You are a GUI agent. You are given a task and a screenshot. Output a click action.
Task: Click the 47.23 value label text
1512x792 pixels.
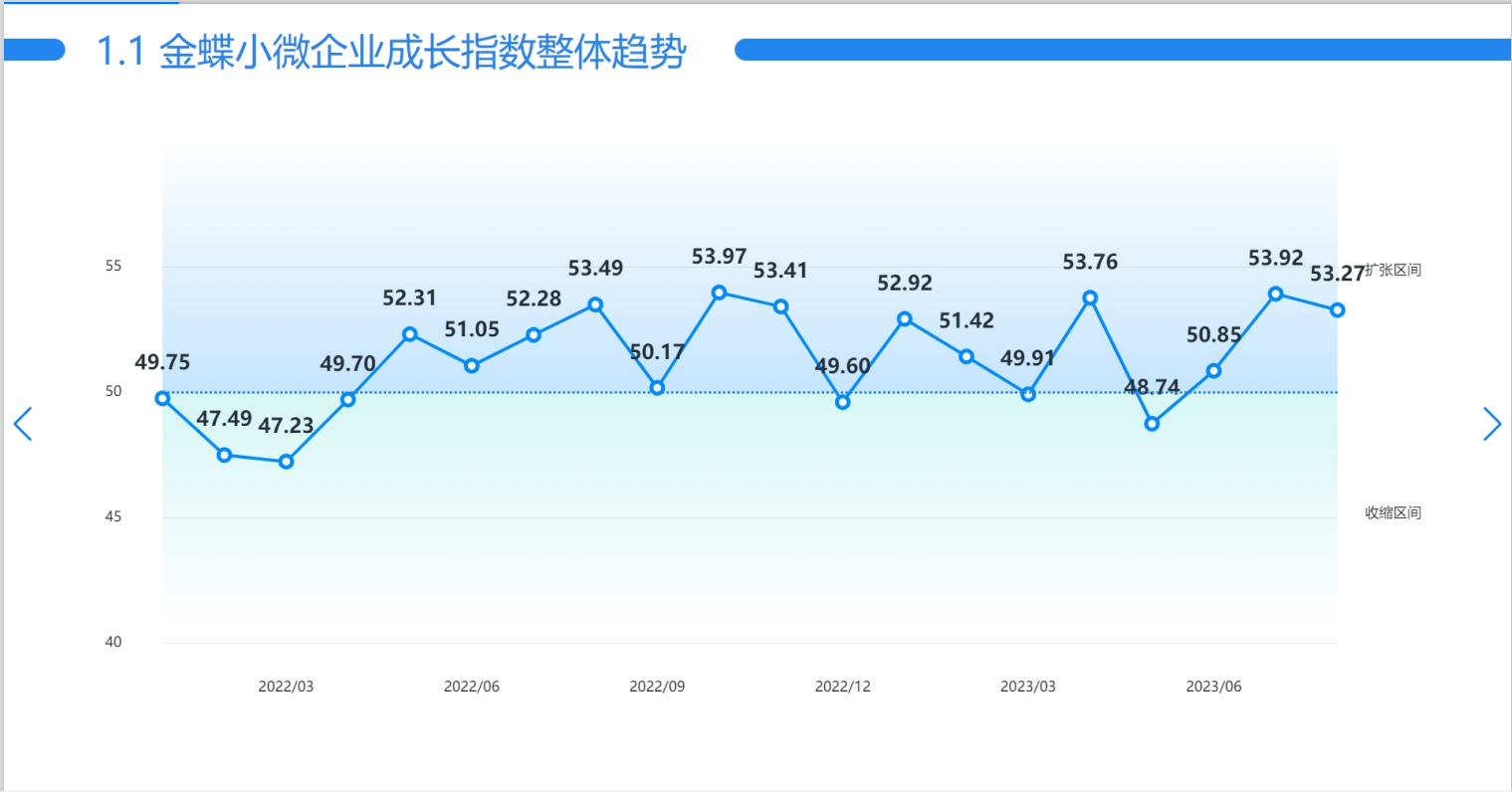[286, 426]
